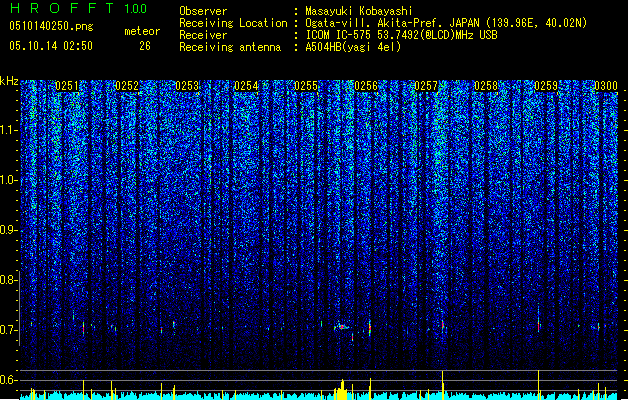Click the Ogata-vill. Akita-Pref. JAPAN location text

(446, 23)
